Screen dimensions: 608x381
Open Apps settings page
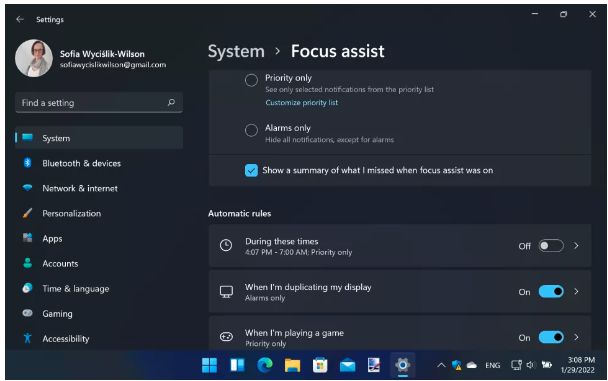click(x=99, y=238)
